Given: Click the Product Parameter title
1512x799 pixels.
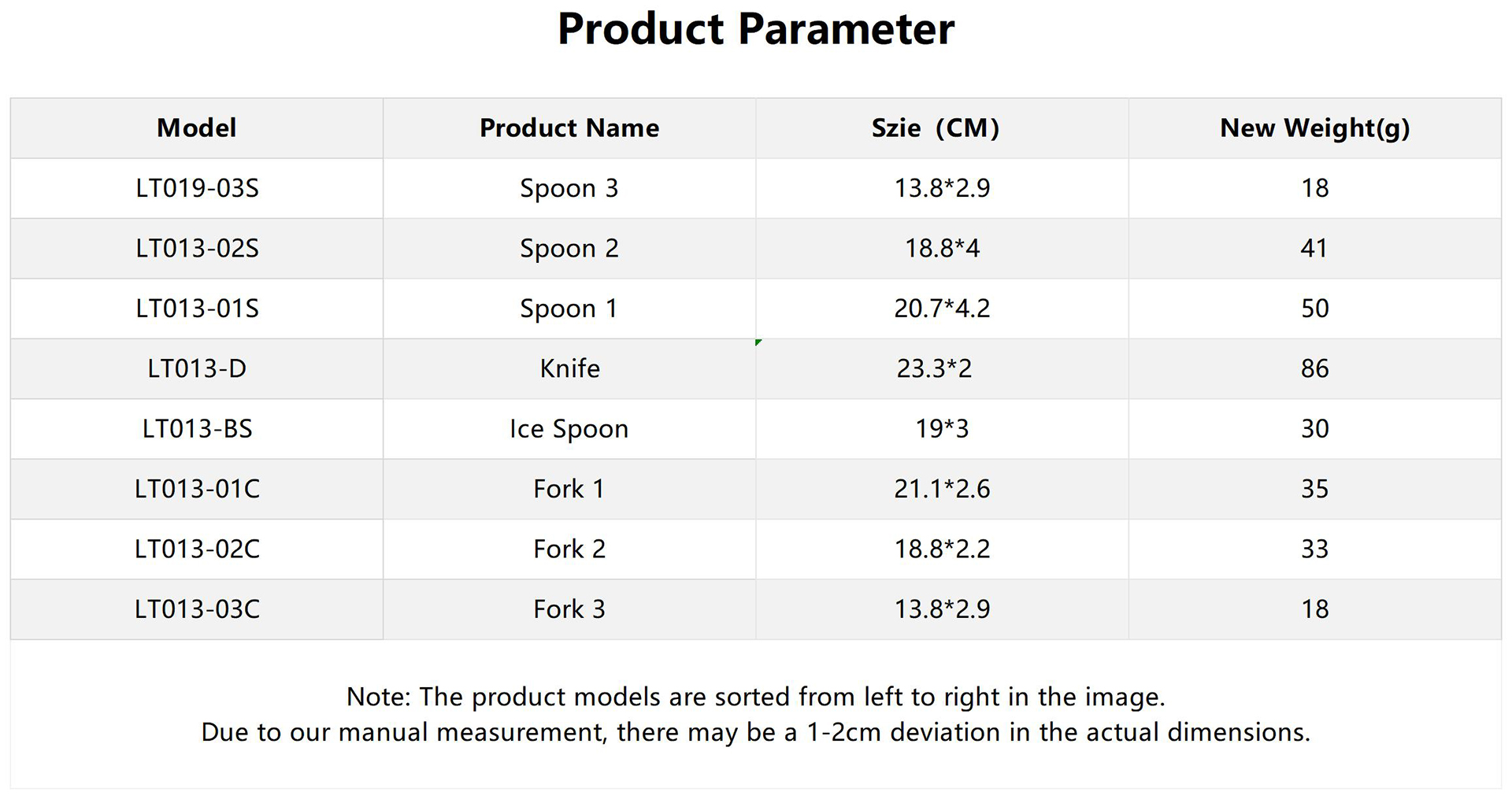Looking at the screenshot, I should (756, 30).
